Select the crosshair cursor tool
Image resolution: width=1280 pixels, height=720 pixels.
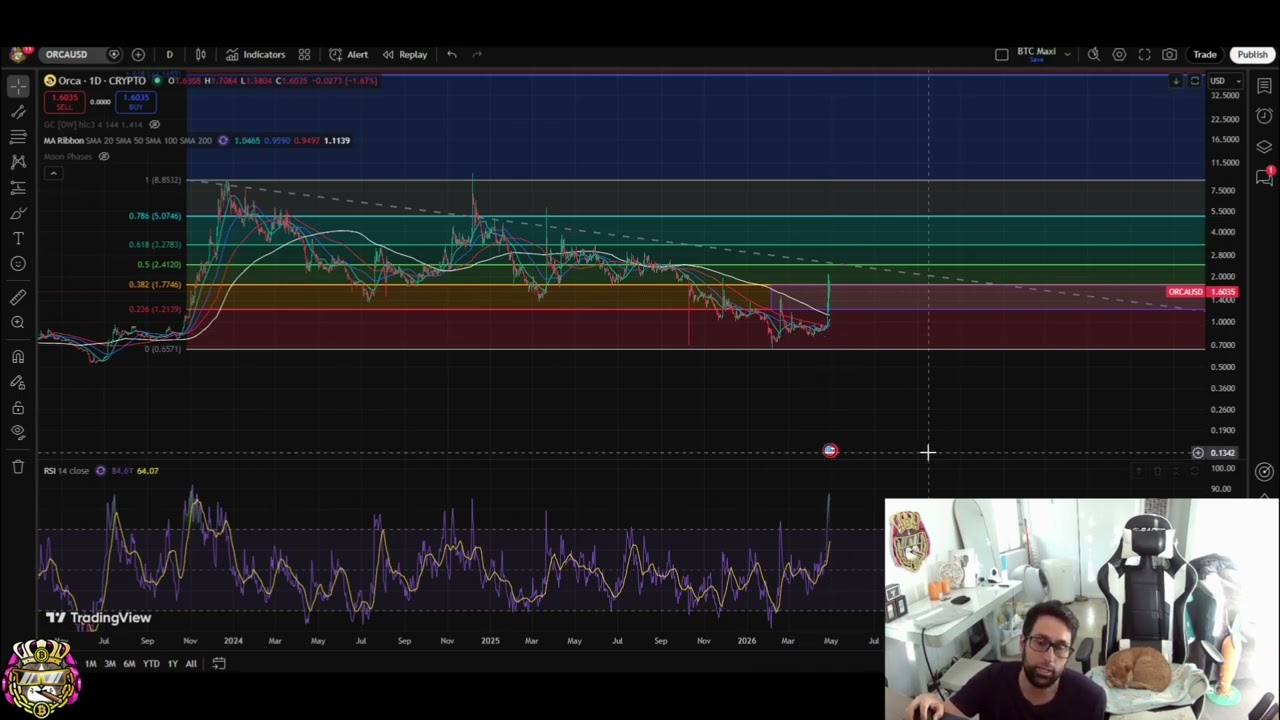click(x=18, y=87)
